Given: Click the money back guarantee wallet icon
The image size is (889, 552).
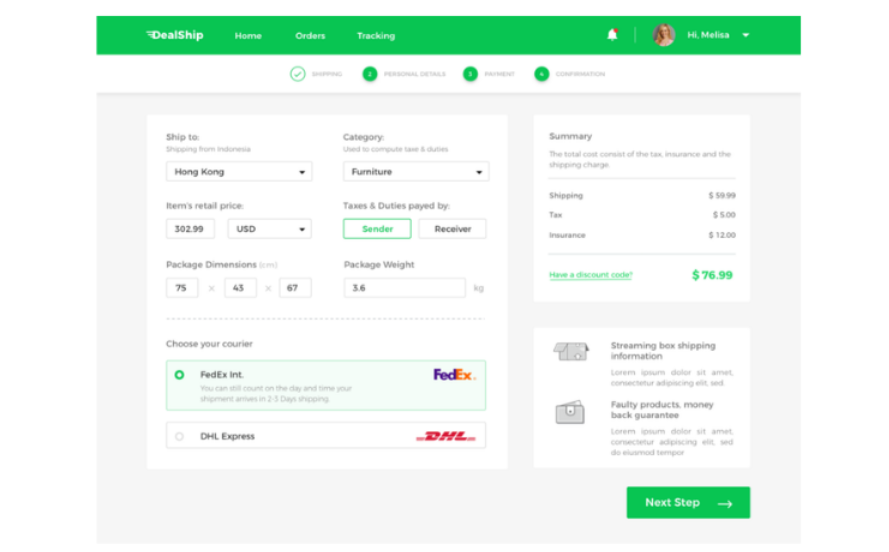Looking at the screenshot, I should (570, 412).
